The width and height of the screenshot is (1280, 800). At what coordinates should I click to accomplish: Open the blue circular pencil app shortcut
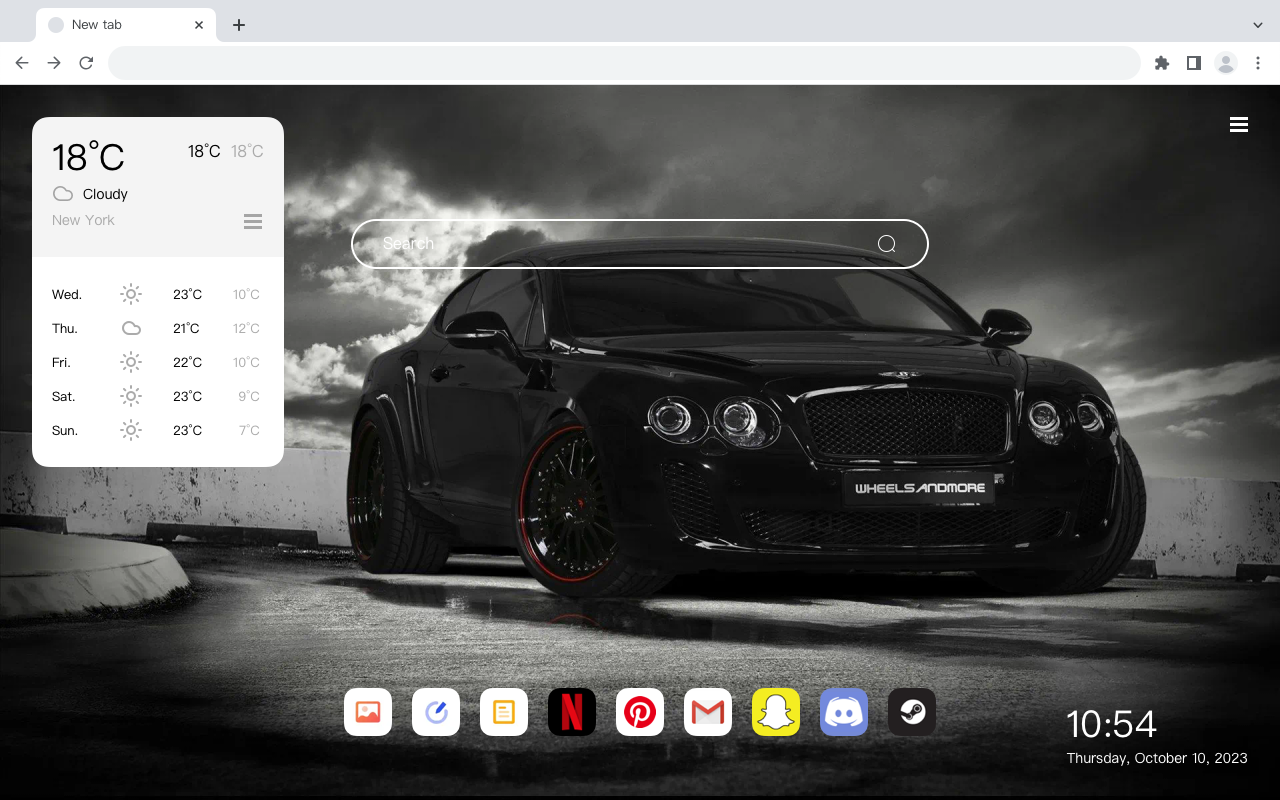click(x=436, y=712)
